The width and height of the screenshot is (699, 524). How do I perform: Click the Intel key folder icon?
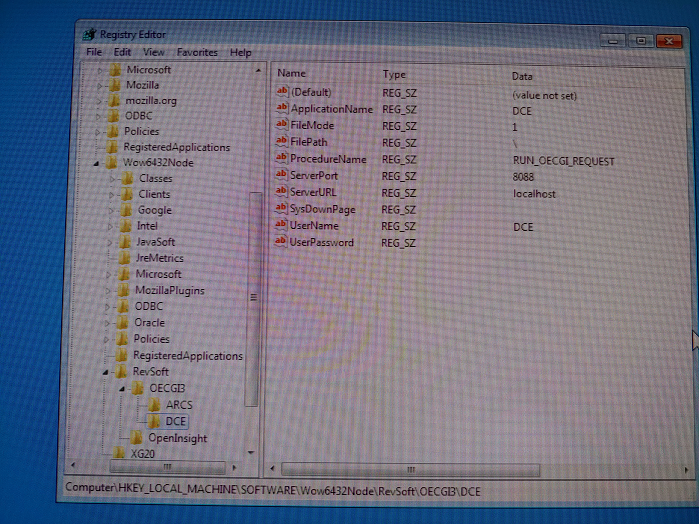pyautogui.click(x=126, y=226)
